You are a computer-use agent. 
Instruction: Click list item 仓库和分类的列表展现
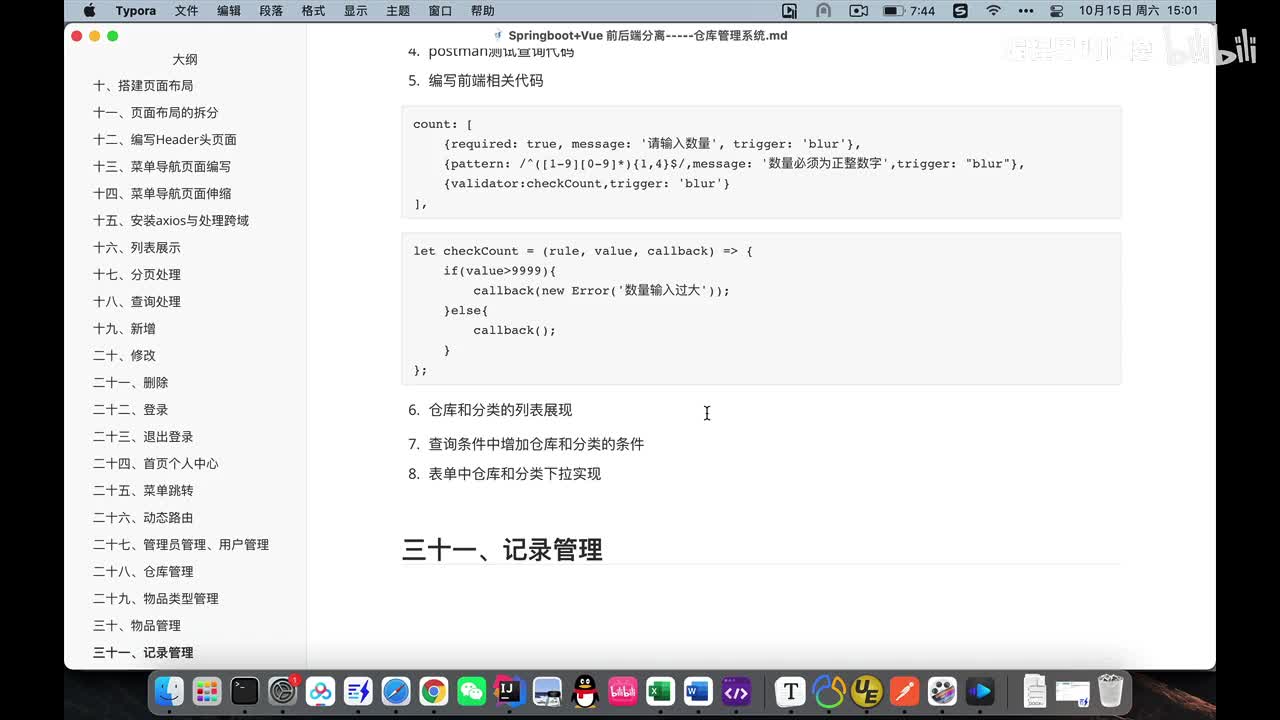point(500,410)
